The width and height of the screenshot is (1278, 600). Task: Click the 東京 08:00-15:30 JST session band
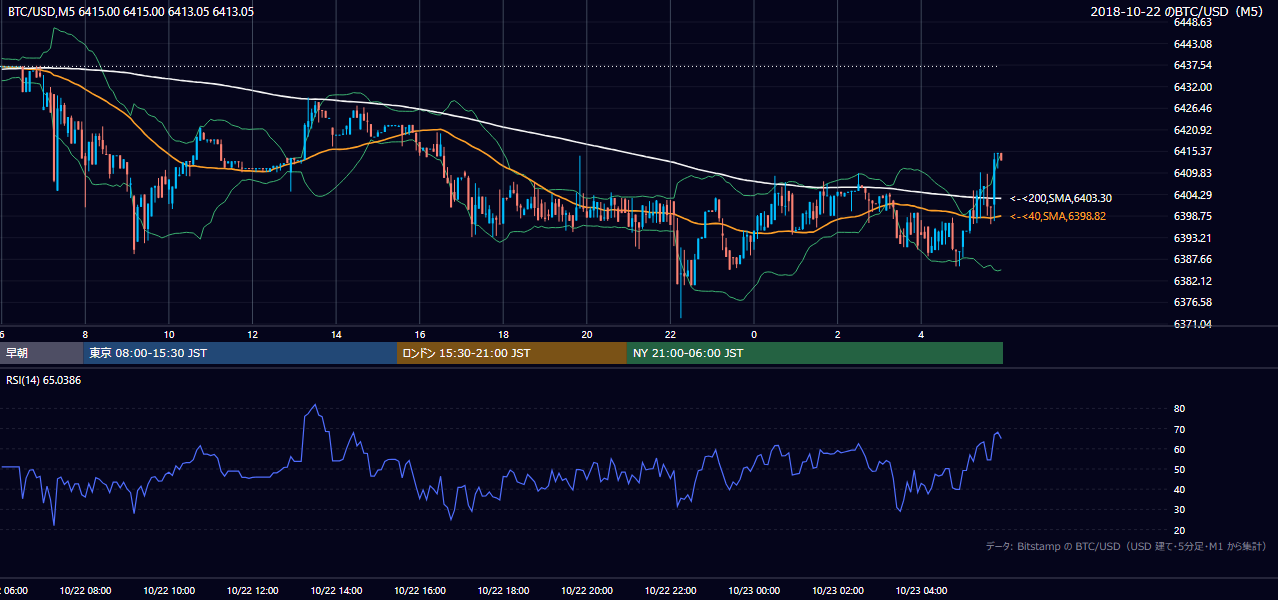point(240,353)
